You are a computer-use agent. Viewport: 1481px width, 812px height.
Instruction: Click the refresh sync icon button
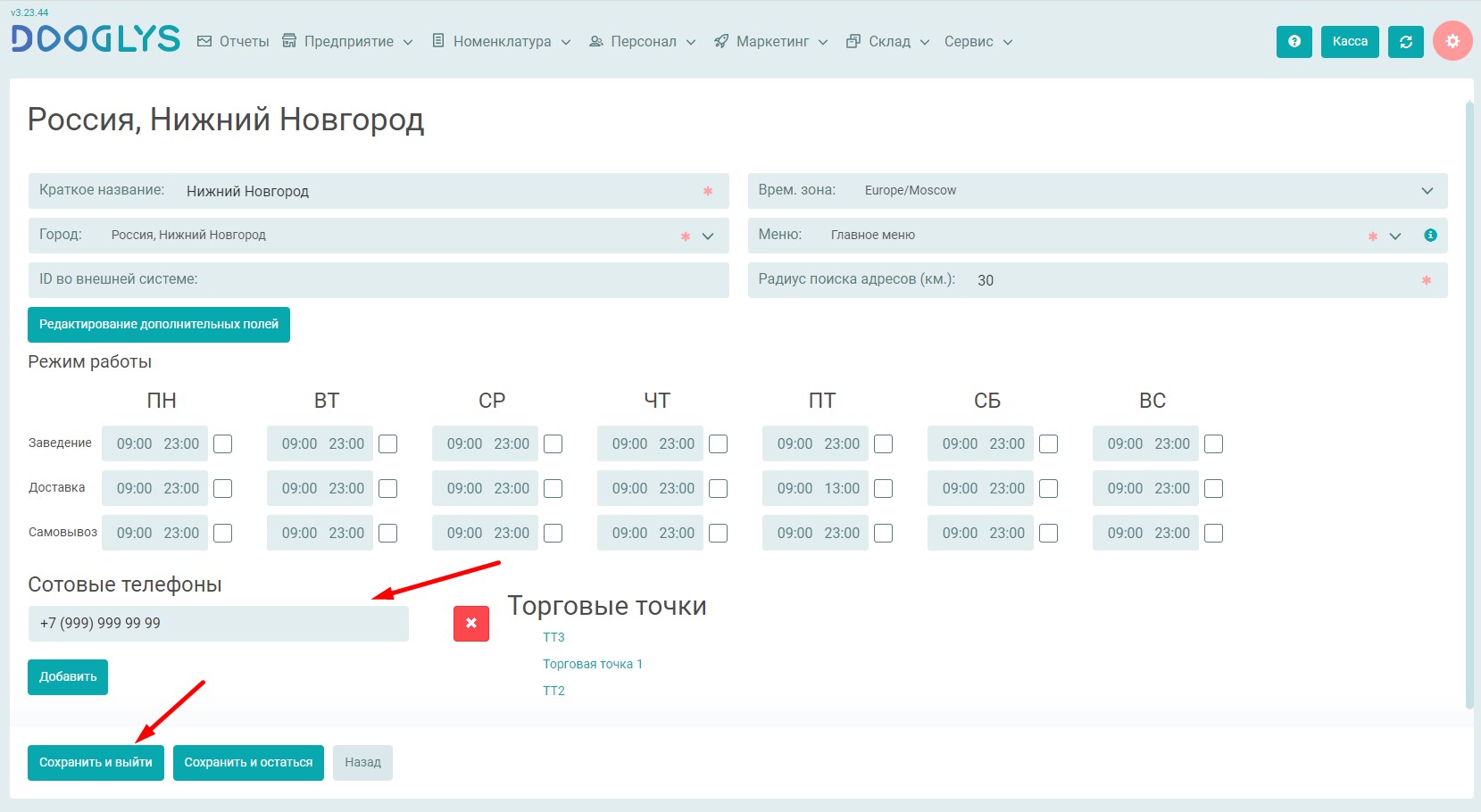[1405, 41]
